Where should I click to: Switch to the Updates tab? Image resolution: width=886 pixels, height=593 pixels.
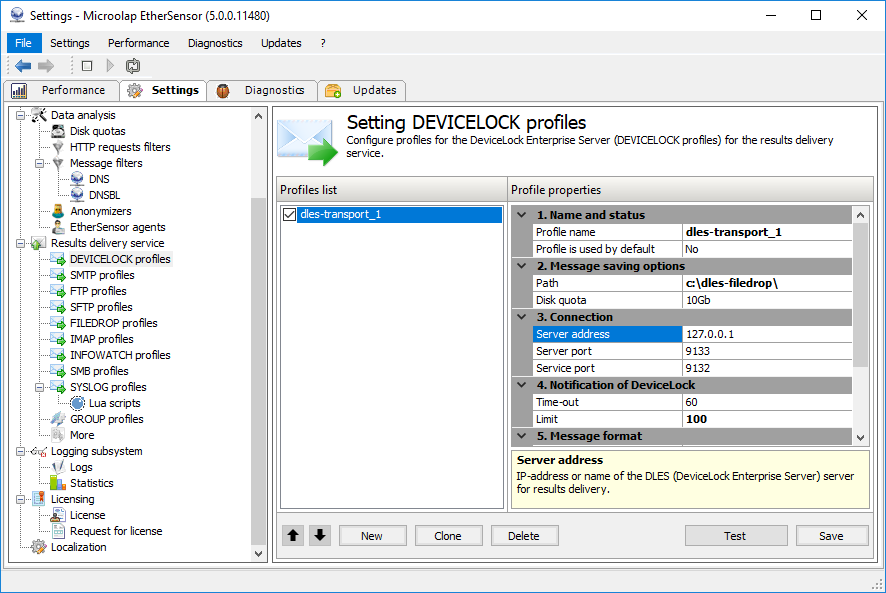362,90
